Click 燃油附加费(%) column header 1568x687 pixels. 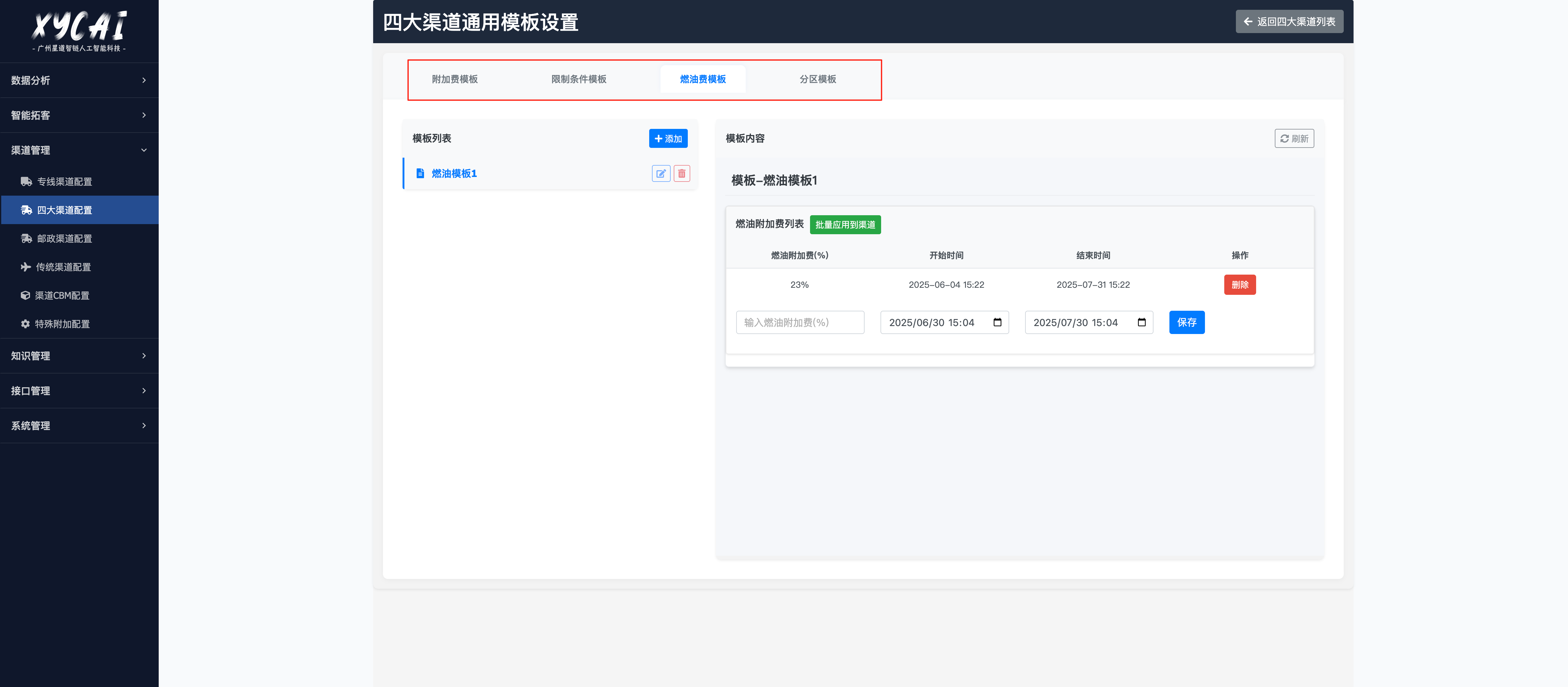click(799, 256)
